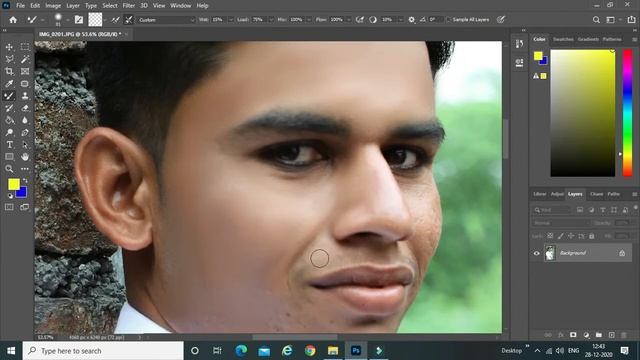Image resolution: width=640 pixels, height=360 pixels.
Task: Open the brush smoothing gear options
Action: click(411, 20)
